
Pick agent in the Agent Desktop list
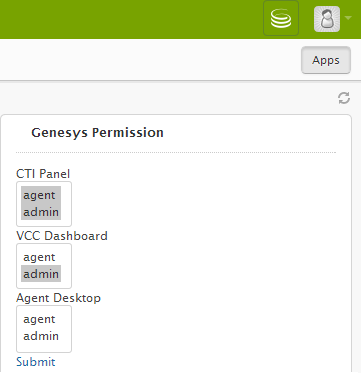[41, 319]
